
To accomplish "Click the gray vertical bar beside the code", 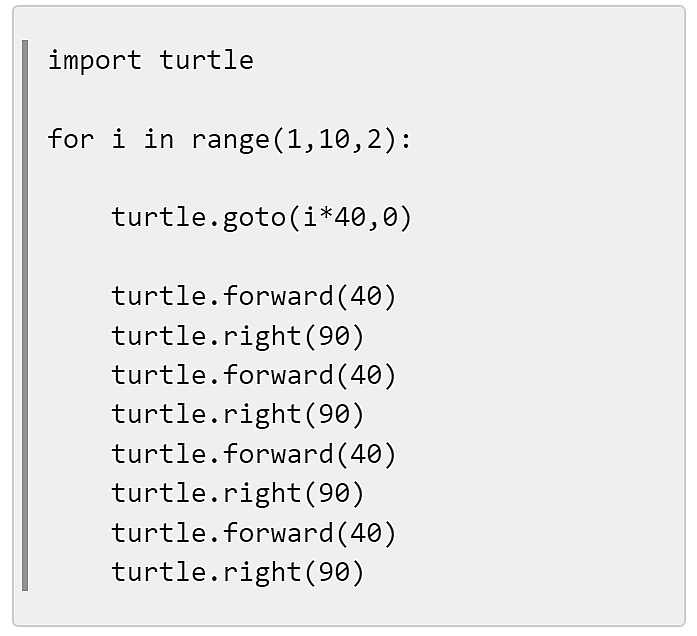I will pos(25,316).
